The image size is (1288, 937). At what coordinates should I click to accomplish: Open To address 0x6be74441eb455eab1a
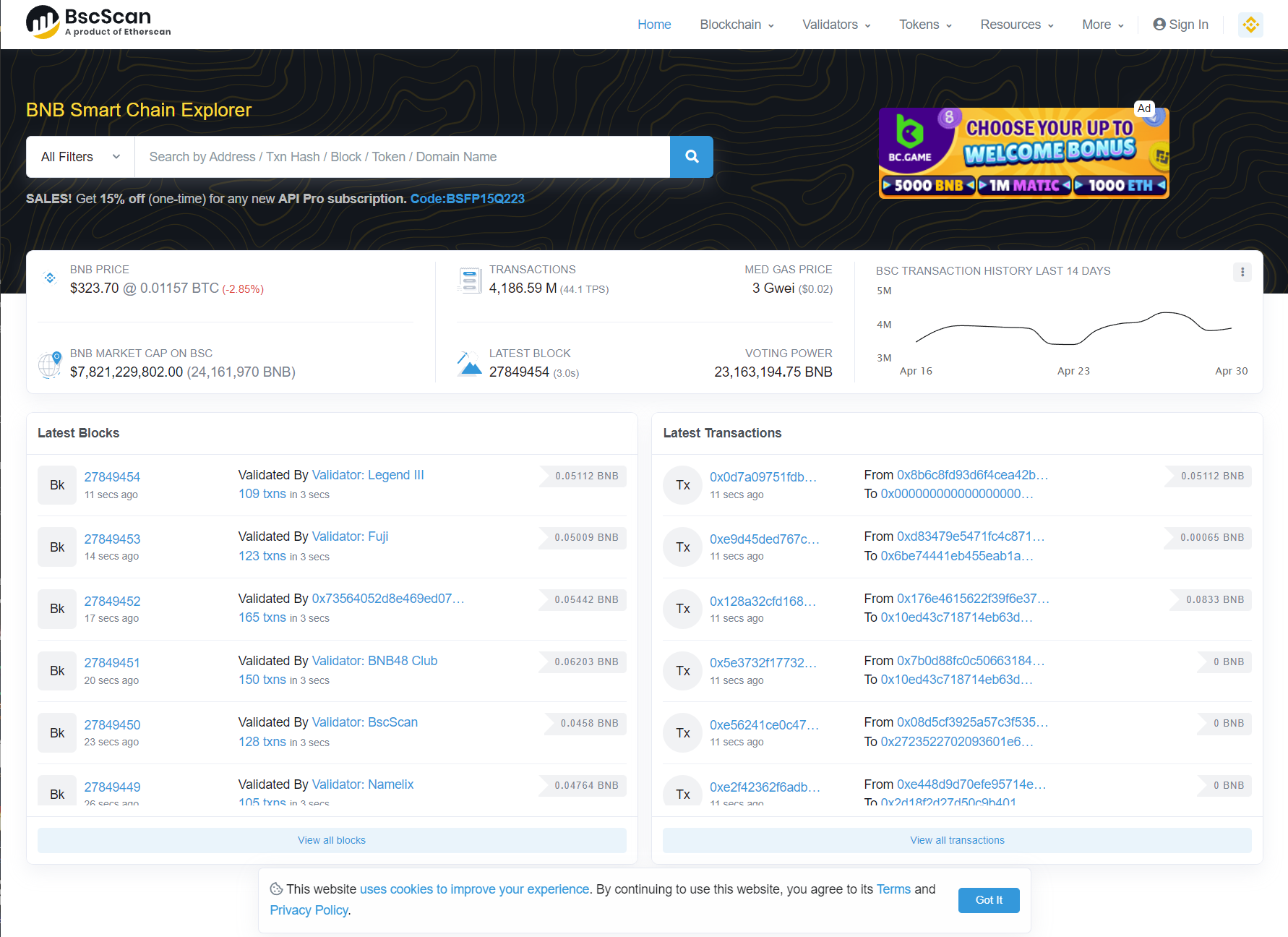(957, 556)
